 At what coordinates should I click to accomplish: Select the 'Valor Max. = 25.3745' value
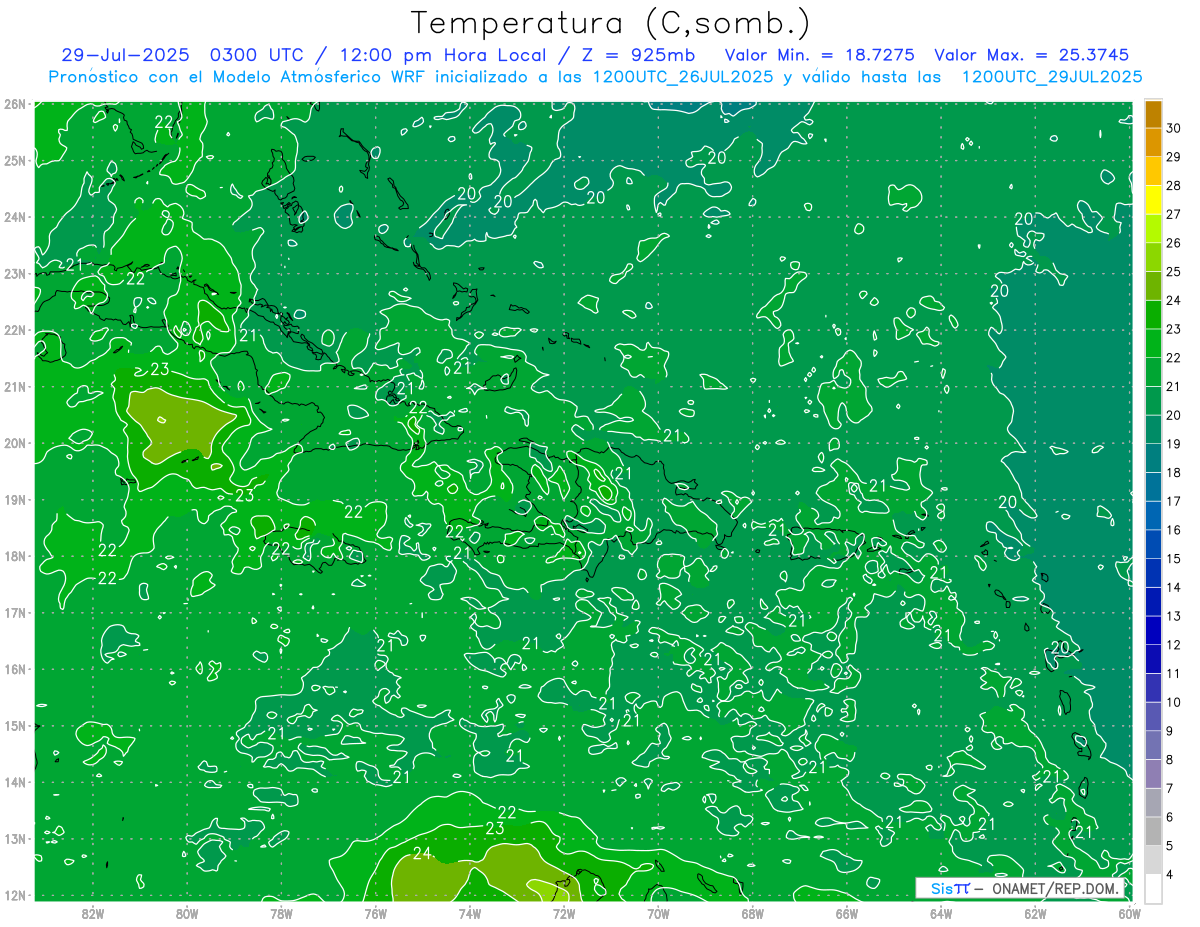coord(1032,55)
